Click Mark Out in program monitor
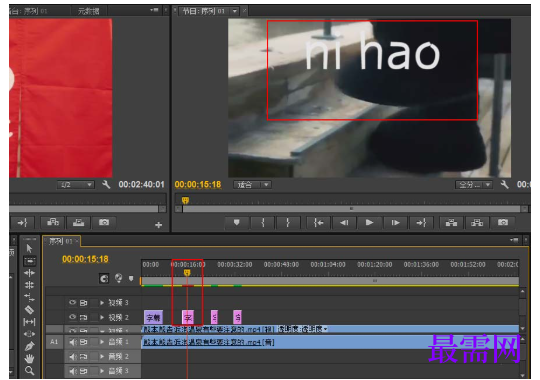Image resolution: width=540 pixels, height=380 pixels. (288, 223)
